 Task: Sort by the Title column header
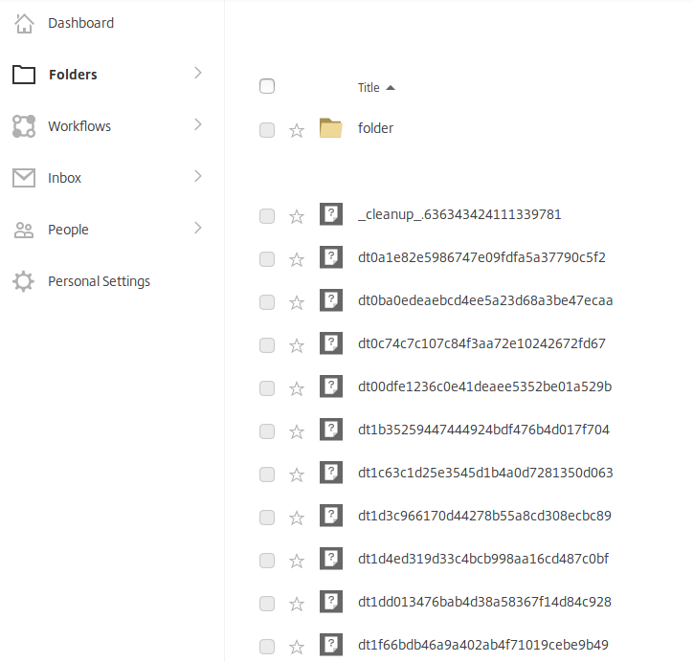click(x=369, y=88)
